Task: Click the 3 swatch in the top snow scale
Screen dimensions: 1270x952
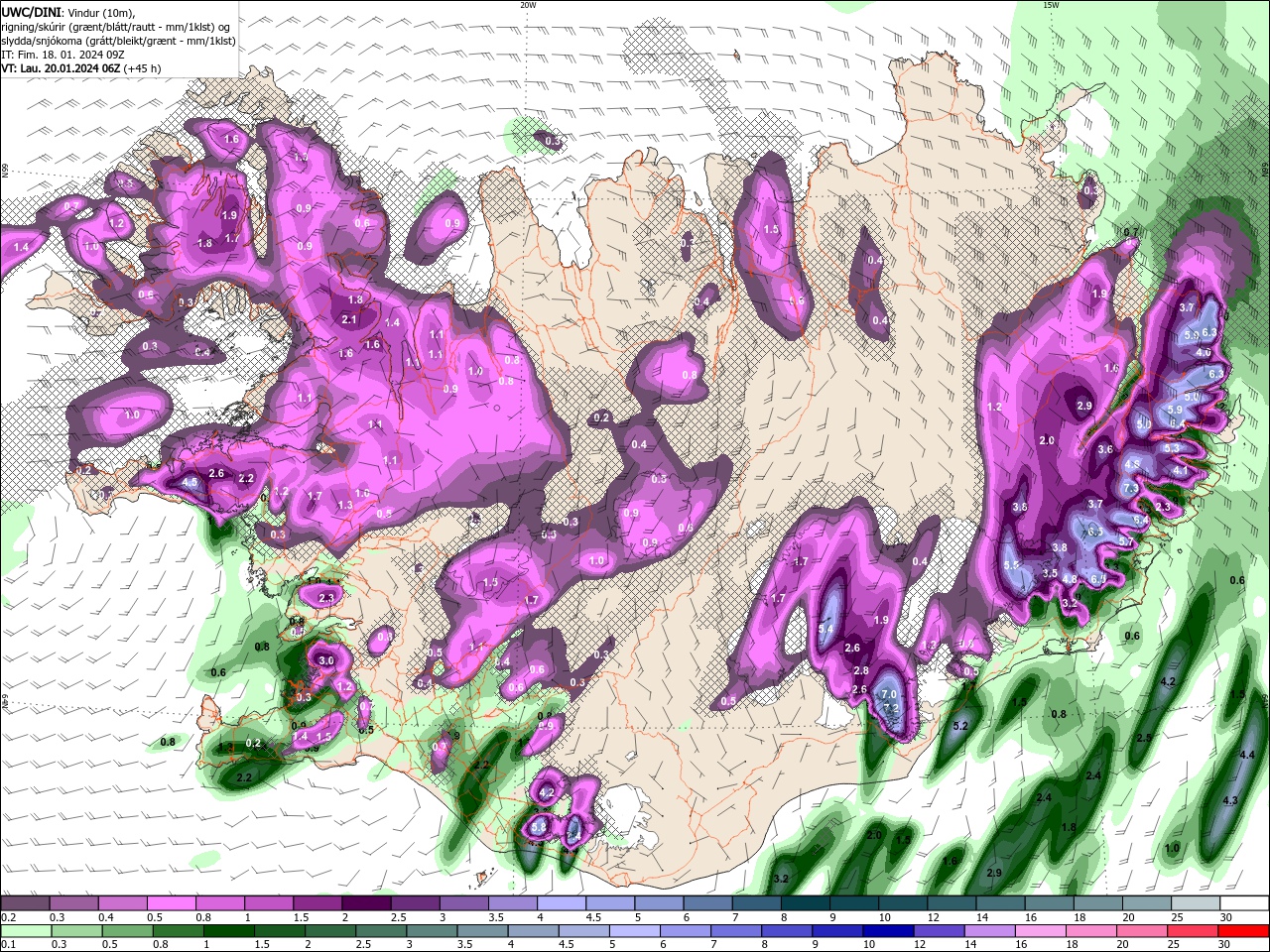Action: (462, 903)
